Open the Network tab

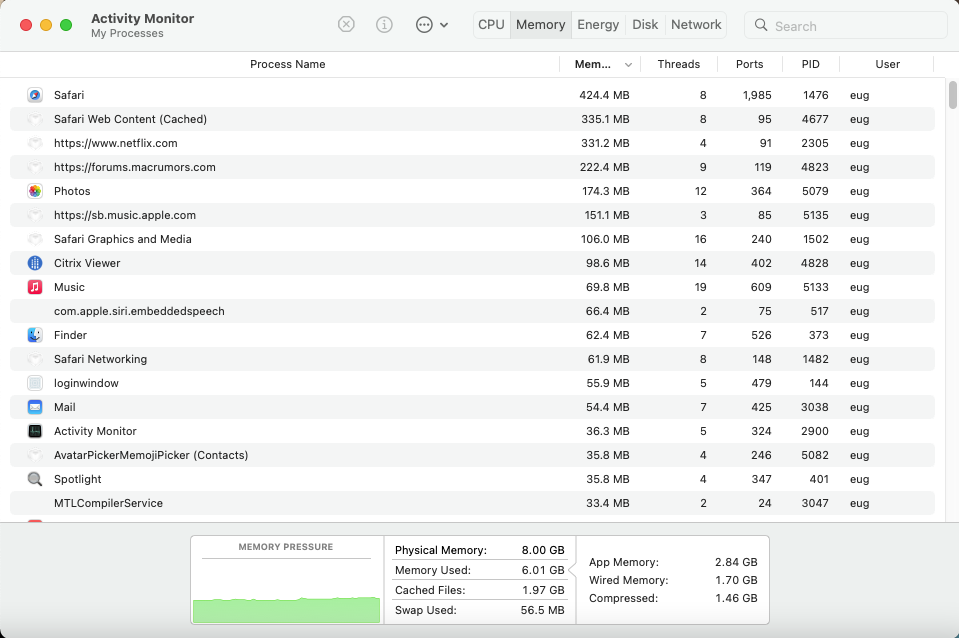(x=696, y=24)
